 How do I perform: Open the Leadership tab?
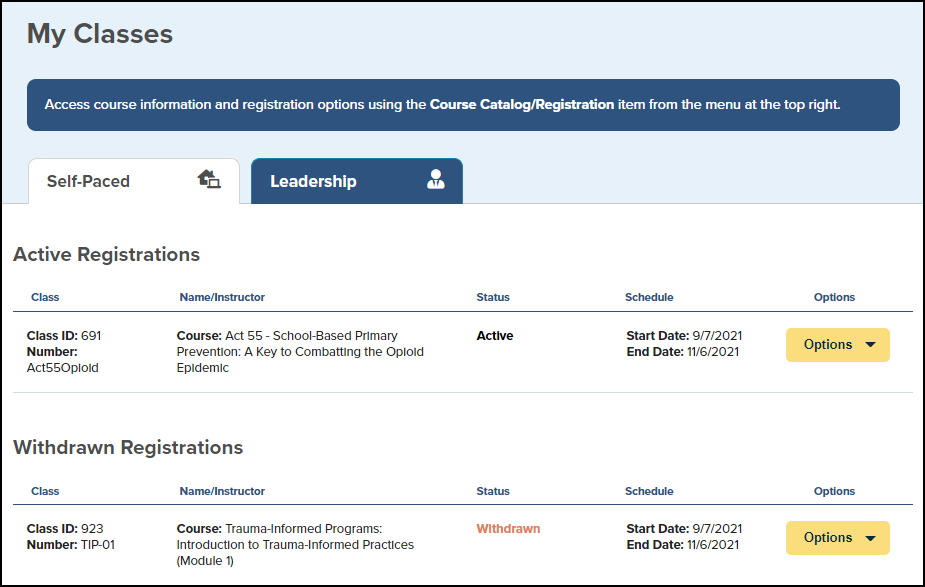coord(313,182)
